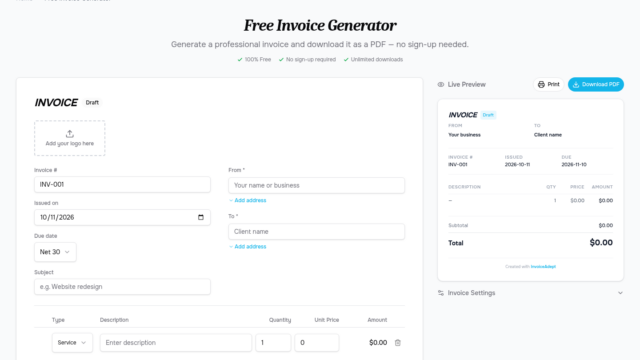
Task: Open the calendar picker icon in Issued on
Action: click(201, 217)
